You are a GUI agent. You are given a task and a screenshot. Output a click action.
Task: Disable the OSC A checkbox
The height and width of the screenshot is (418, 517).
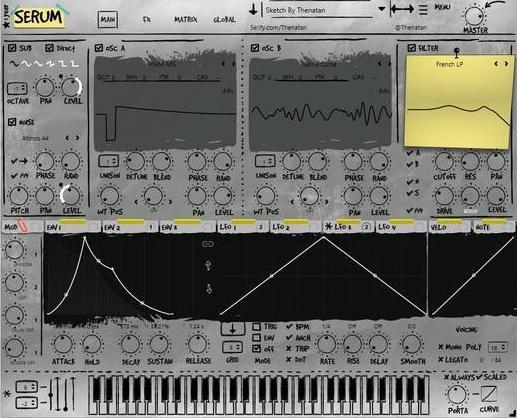99,48
